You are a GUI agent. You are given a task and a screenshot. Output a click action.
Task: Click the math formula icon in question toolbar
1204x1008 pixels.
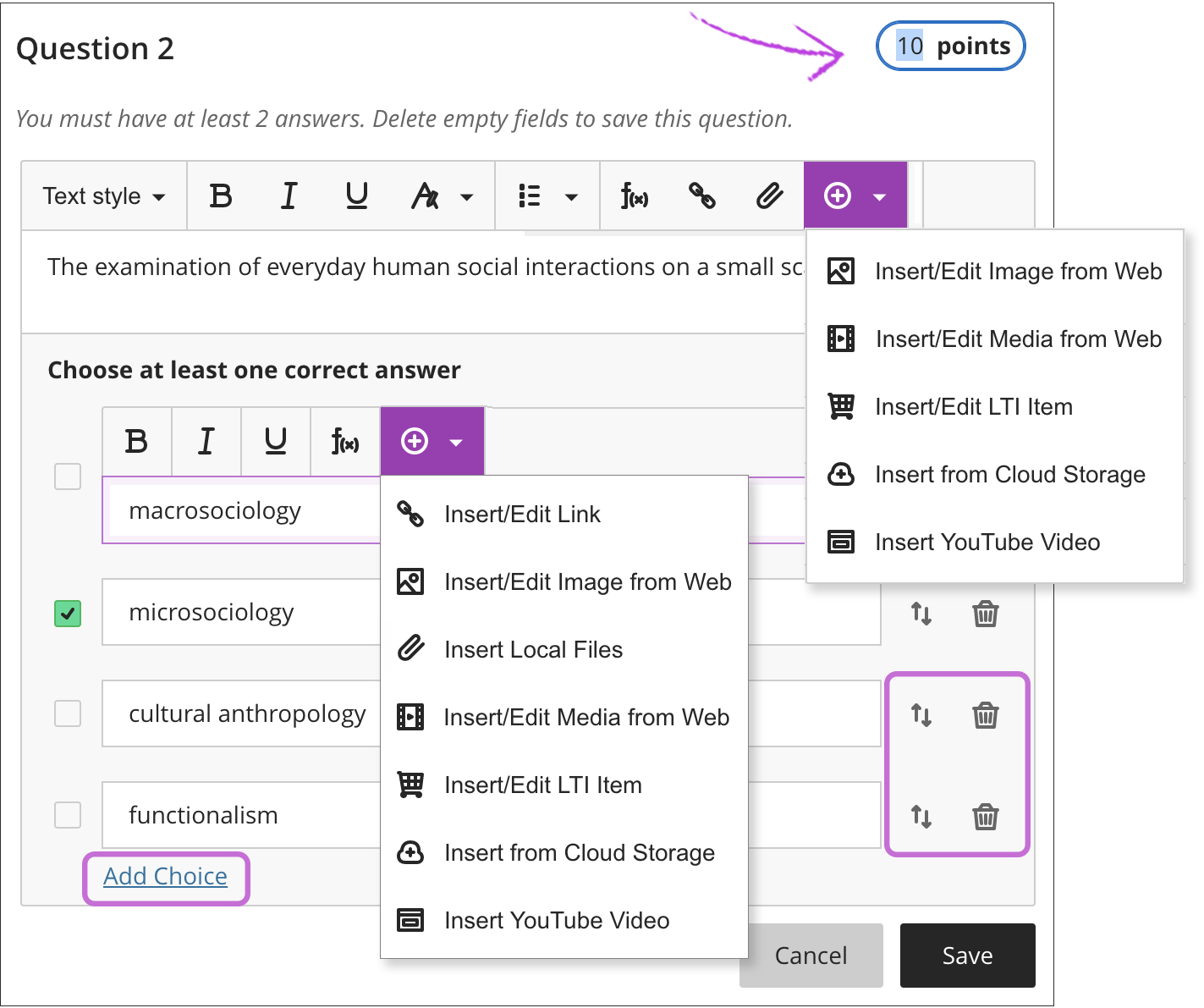(634, 196)
